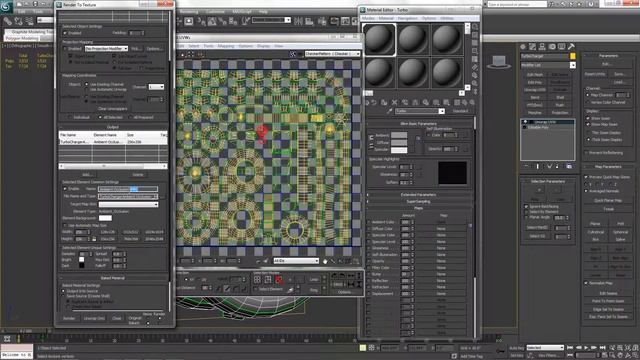Open the Create command panel tab
Viewport: 640px width, 360px height.
coord(523,47)
